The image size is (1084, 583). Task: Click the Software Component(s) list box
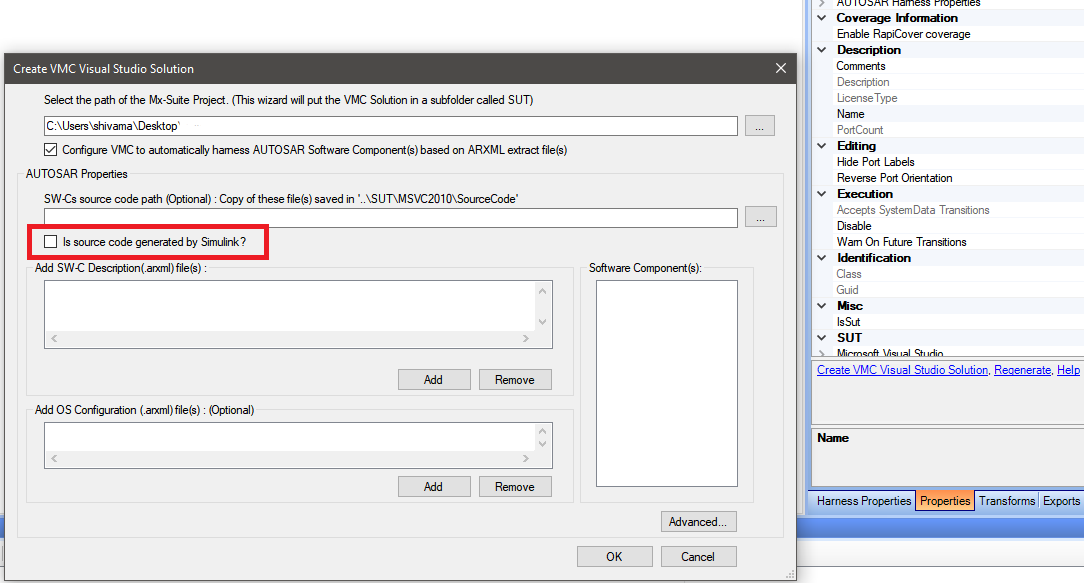666,383
